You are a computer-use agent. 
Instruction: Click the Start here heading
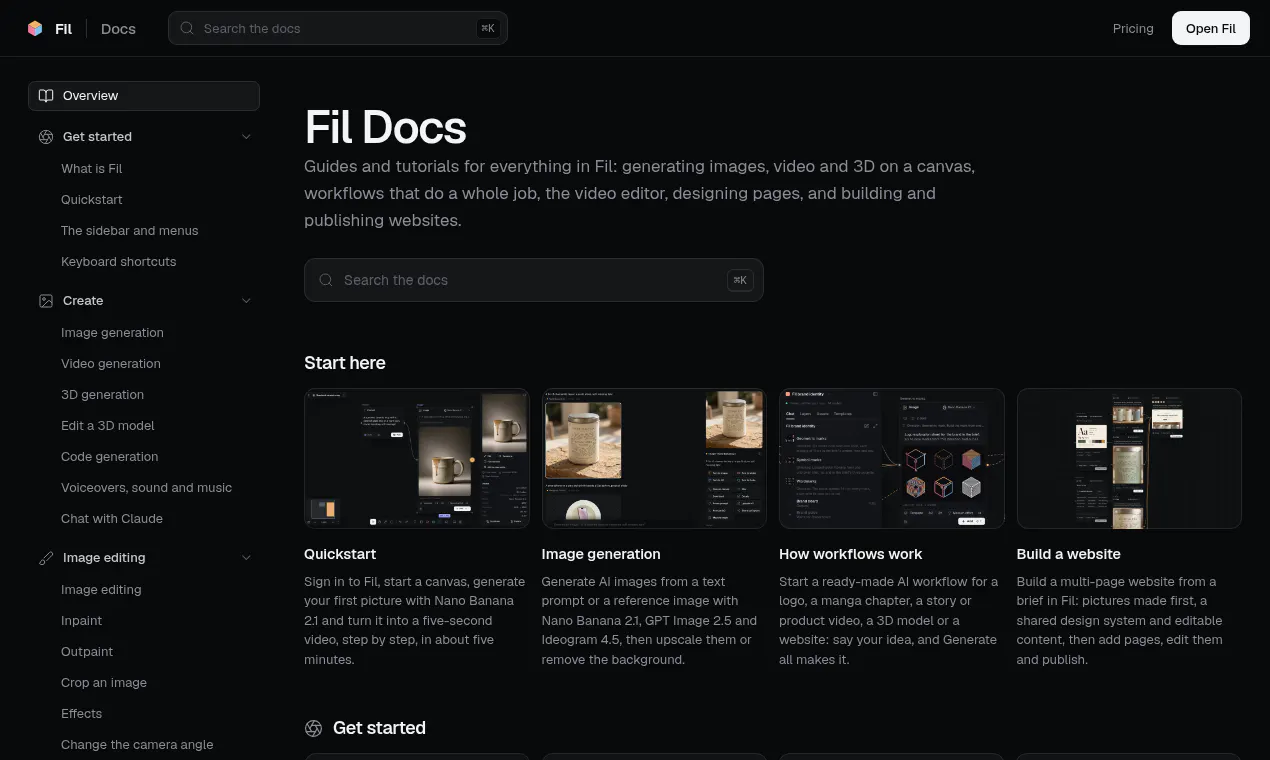[x=345, y=363]
